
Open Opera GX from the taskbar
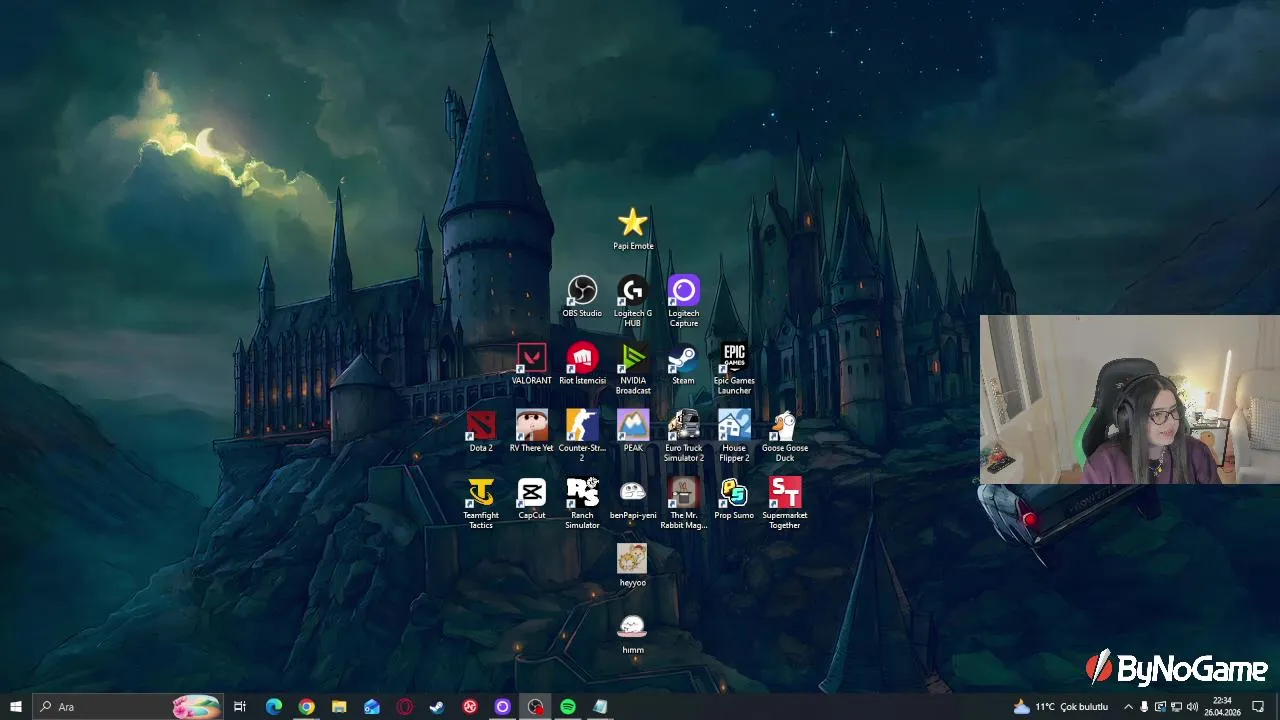(405, 707)
